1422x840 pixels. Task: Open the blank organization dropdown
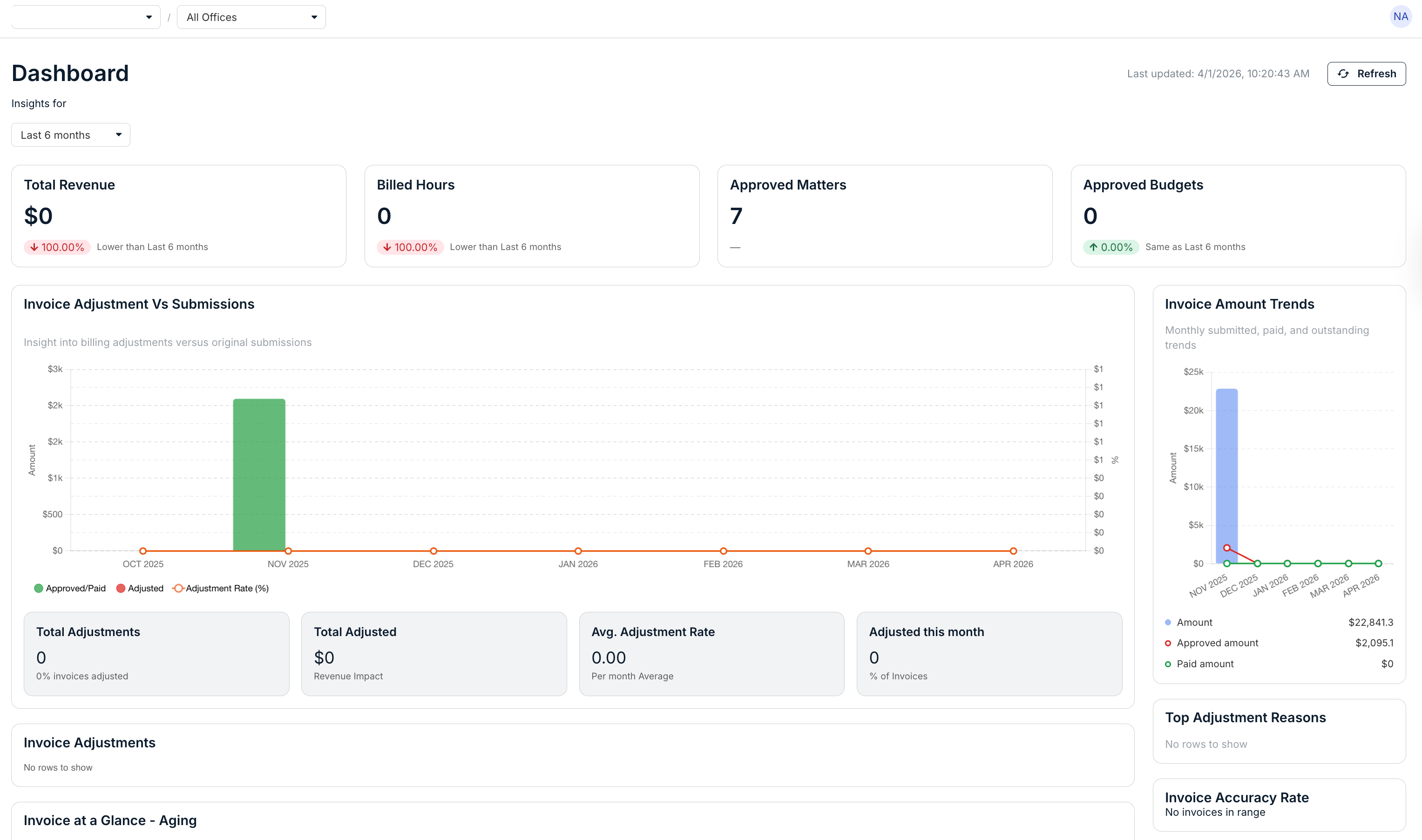coord(86,17)
